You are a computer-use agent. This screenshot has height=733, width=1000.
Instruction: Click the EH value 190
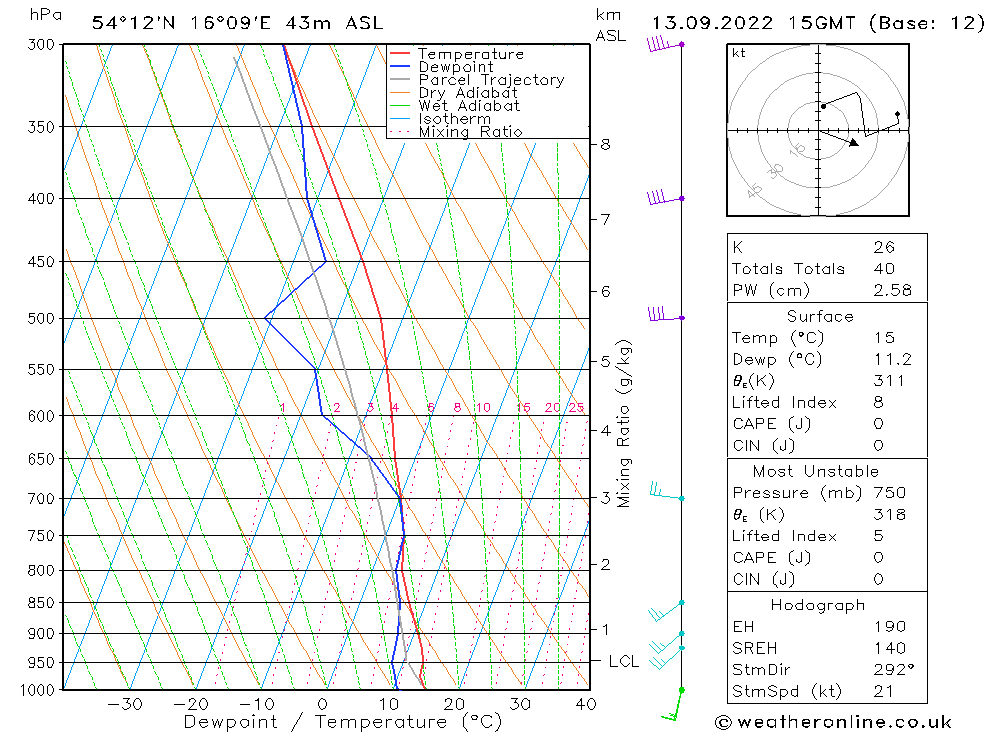tap(890, 626)
